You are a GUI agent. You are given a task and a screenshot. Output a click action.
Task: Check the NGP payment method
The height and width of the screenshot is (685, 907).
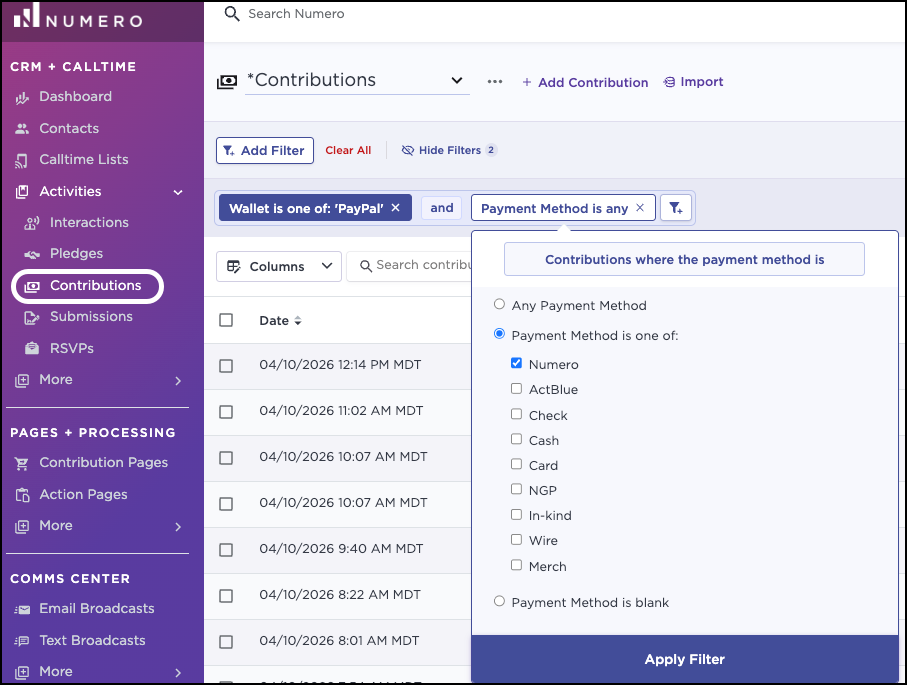click(x=517, y=489)
